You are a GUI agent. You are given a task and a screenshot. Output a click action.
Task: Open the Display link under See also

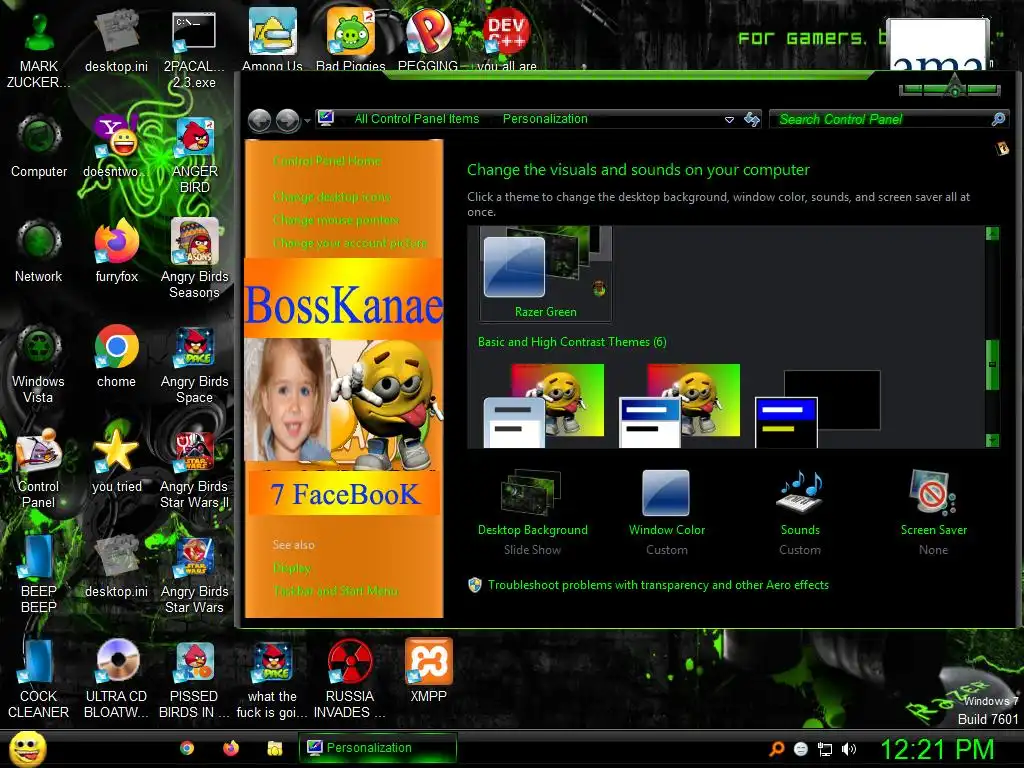coord(291,568)
